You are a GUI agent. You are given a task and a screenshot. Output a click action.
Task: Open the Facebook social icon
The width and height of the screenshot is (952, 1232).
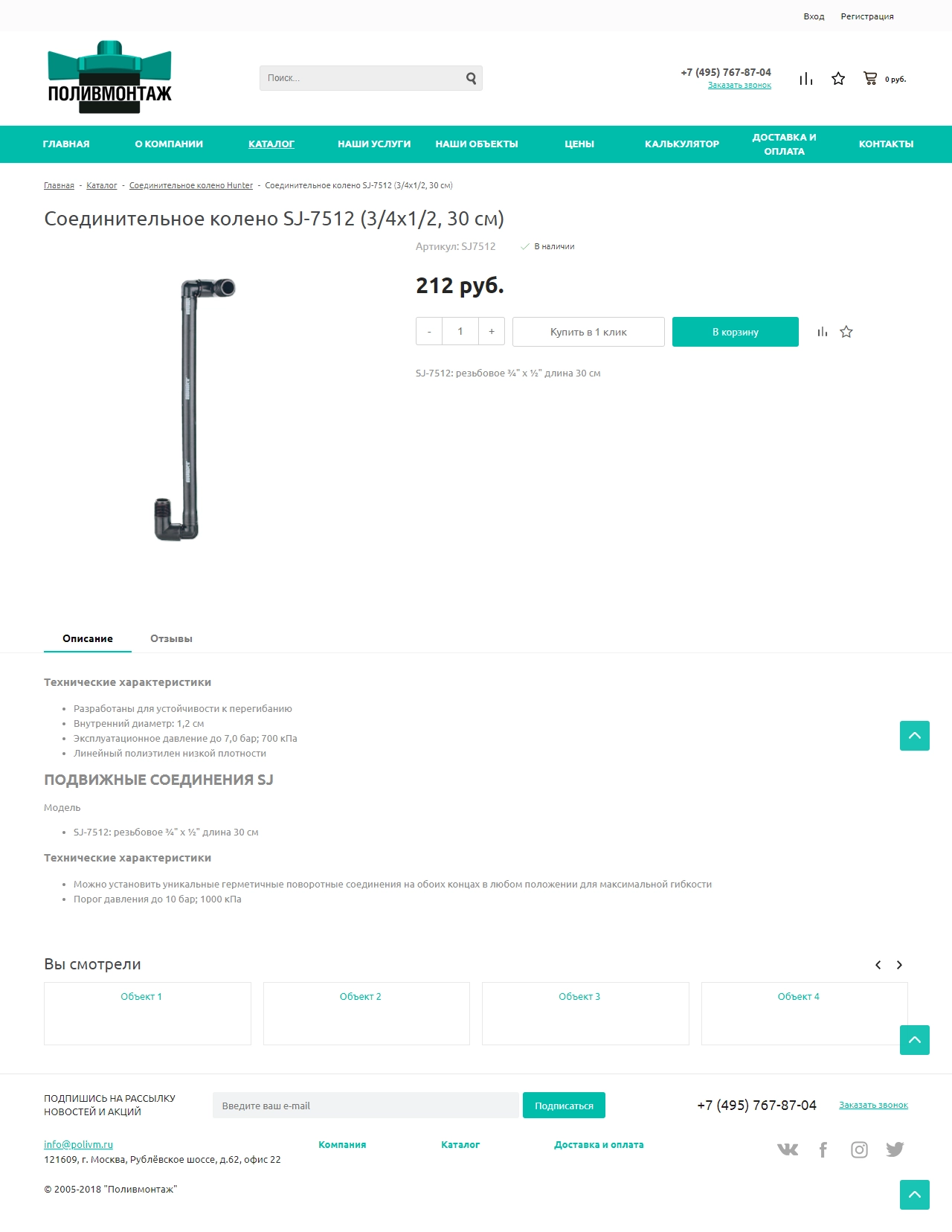823,1150
